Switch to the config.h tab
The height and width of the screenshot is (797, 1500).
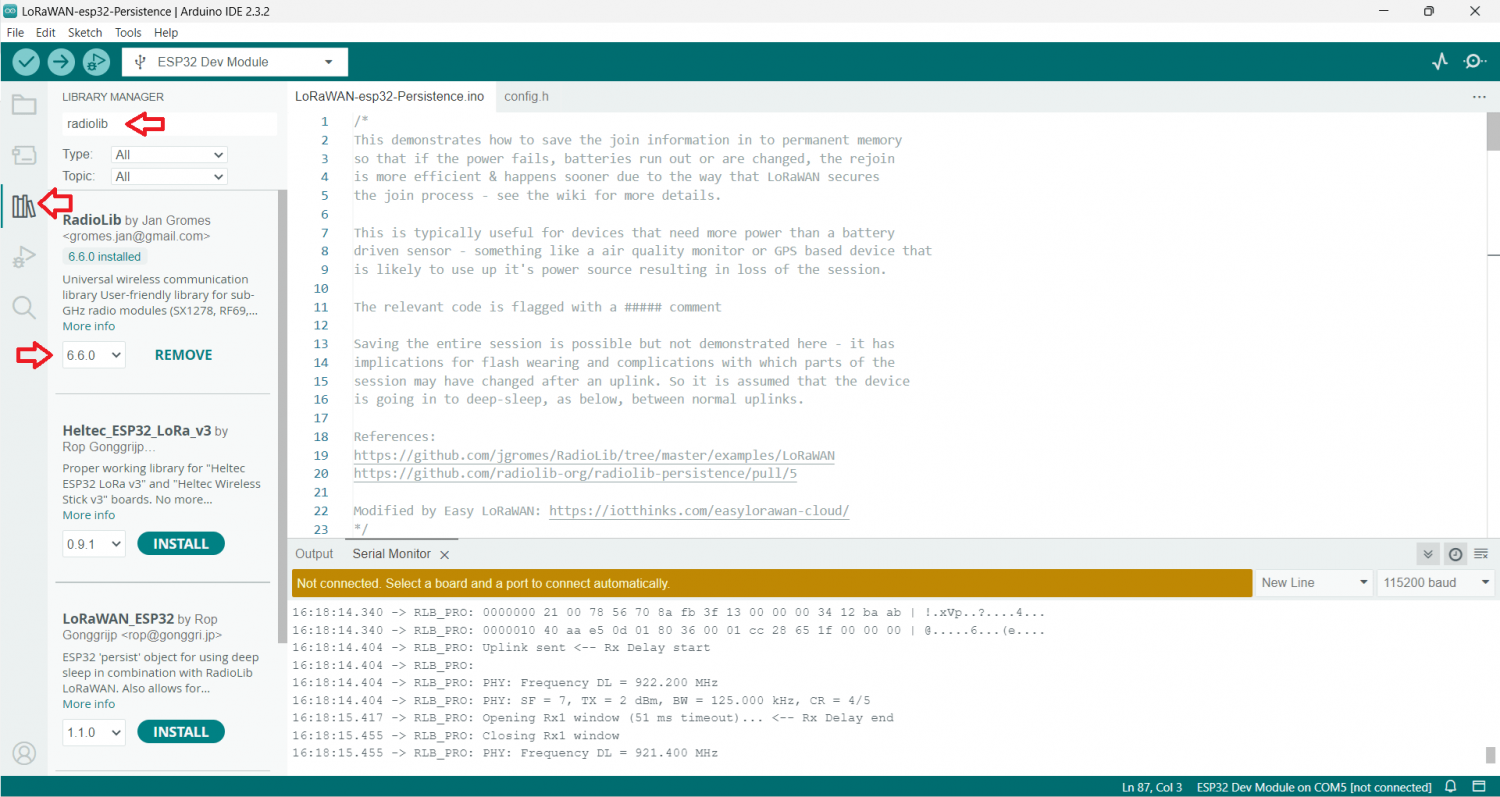tap(526, 97)
